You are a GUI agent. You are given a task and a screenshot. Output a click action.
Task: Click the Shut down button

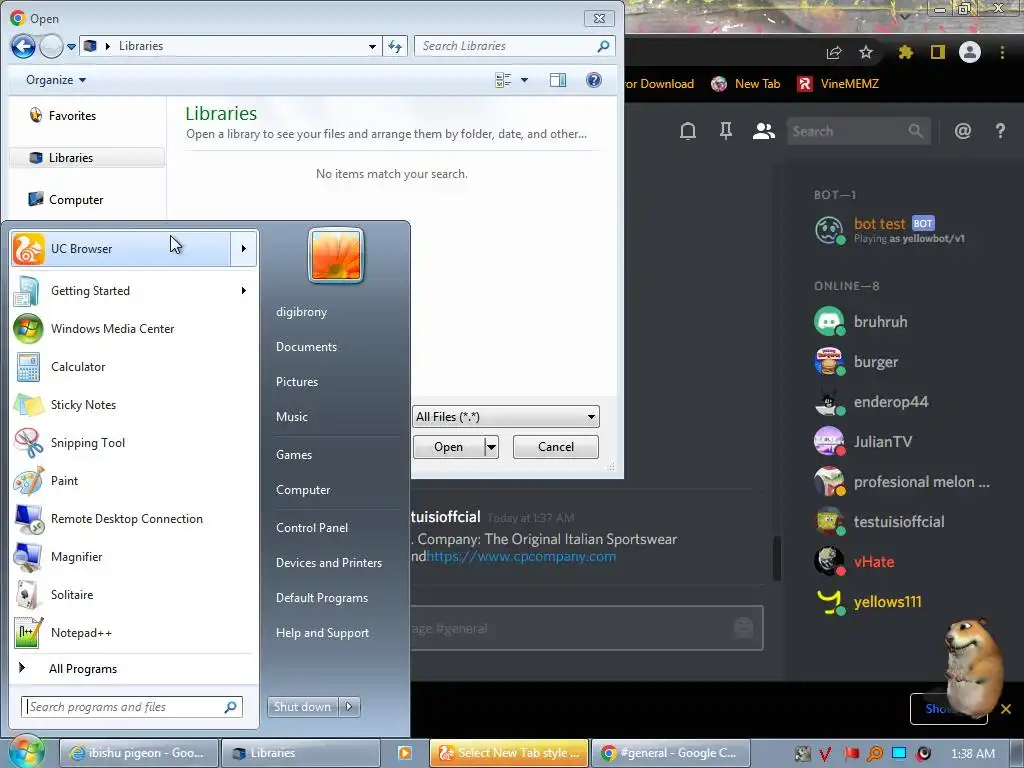pos(302,707)
